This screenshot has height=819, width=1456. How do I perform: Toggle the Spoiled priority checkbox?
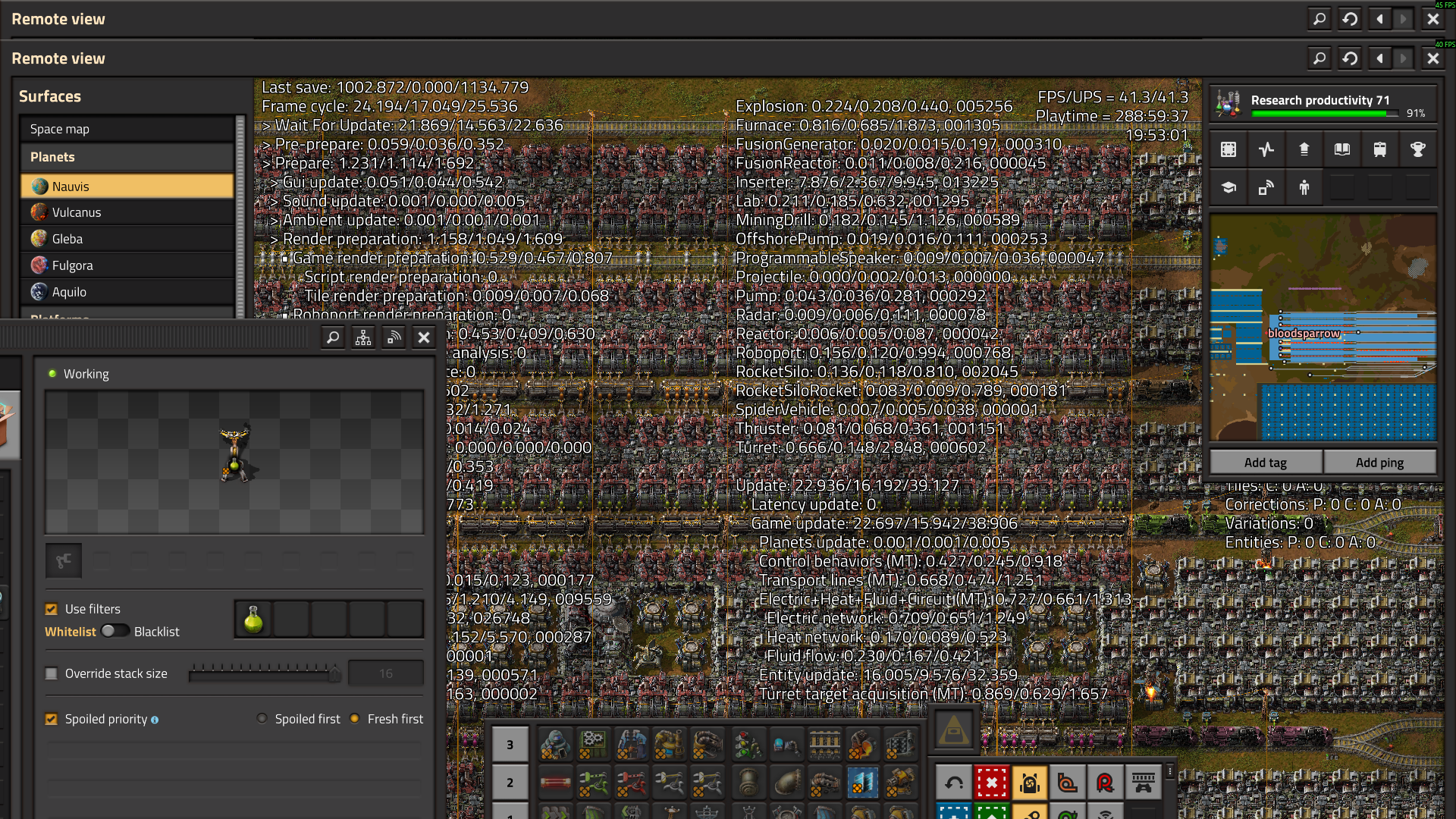click(52, 719)
